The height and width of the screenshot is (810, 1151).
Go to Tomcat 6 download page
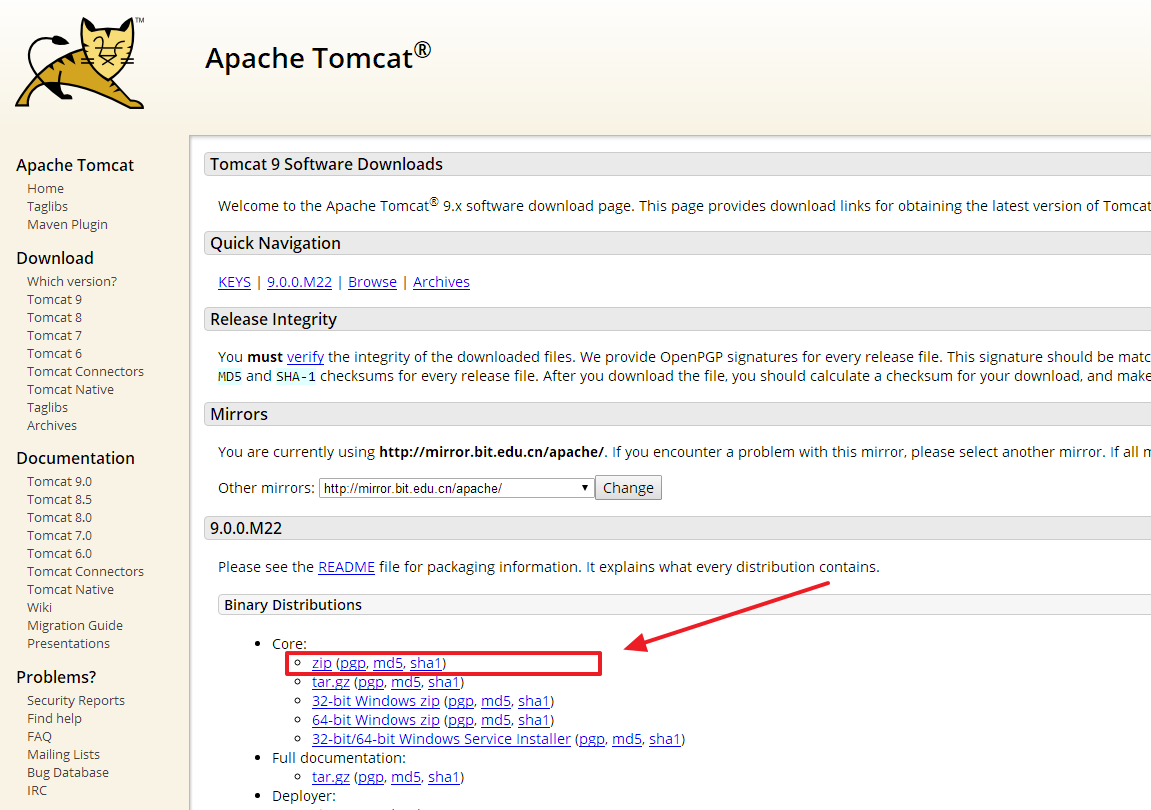coord(54,353)
